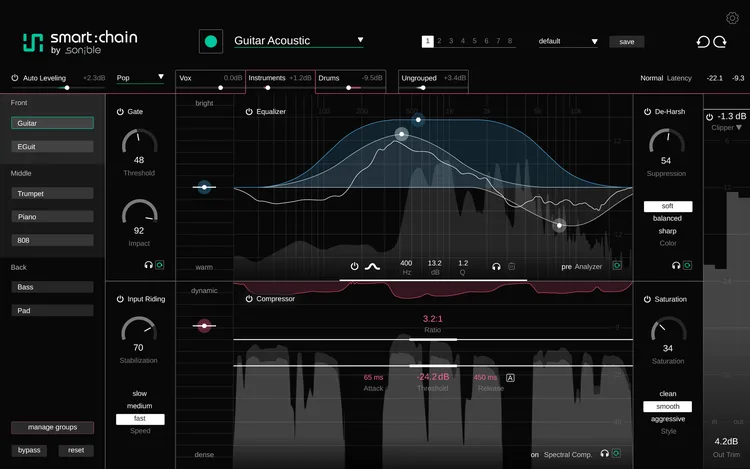The image size is (750, 469).
Task: Click the Gate Threshold knob
Action: tap(140, 142)
